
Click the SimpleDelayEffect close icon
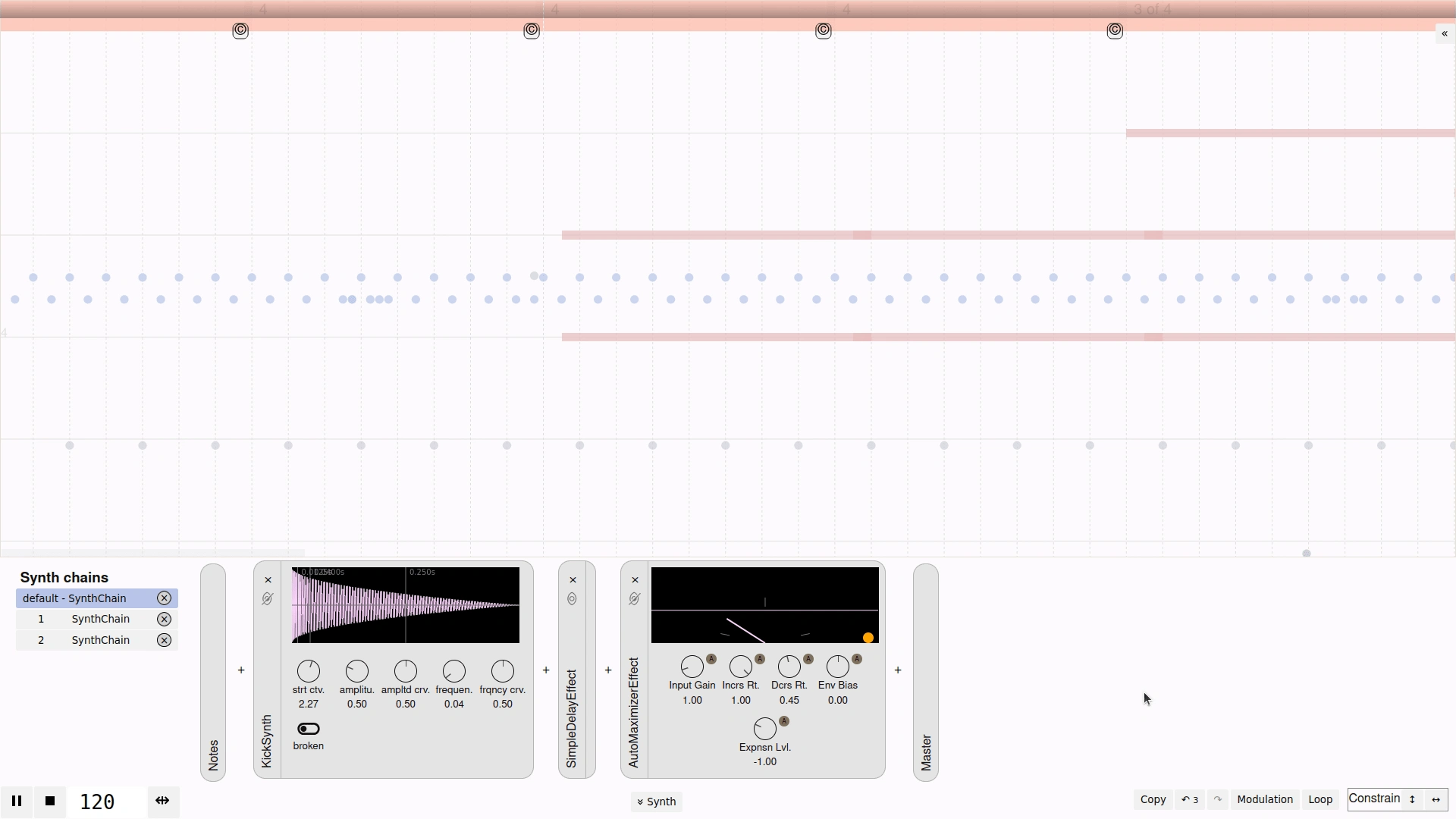pyautogui.click(x=572, y=580)
